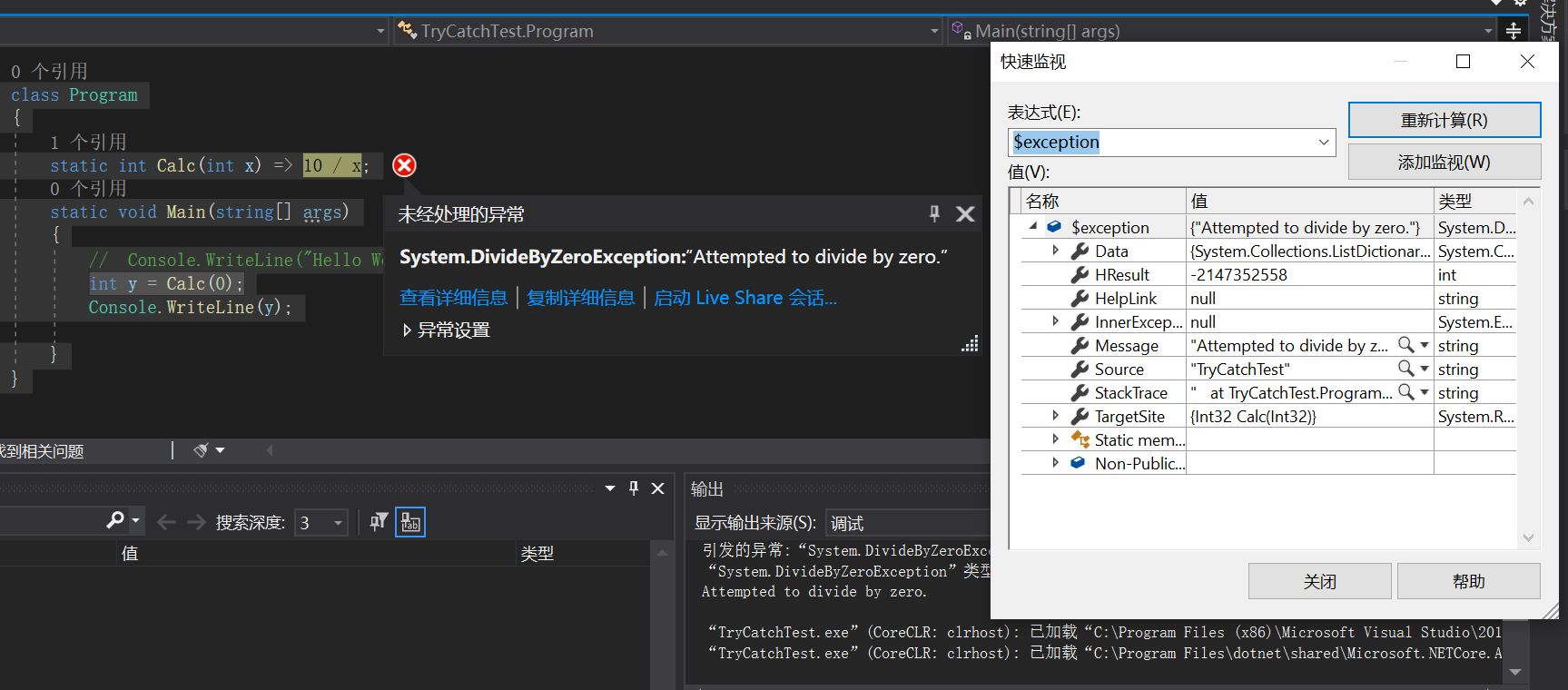Close the unhandled exception popup

(965, 214)
